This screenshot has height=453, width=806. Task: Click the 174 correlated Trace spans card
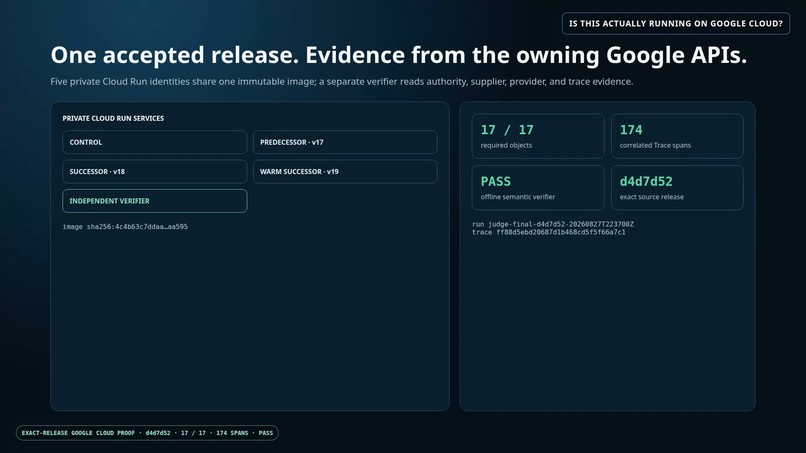point(677,136)
